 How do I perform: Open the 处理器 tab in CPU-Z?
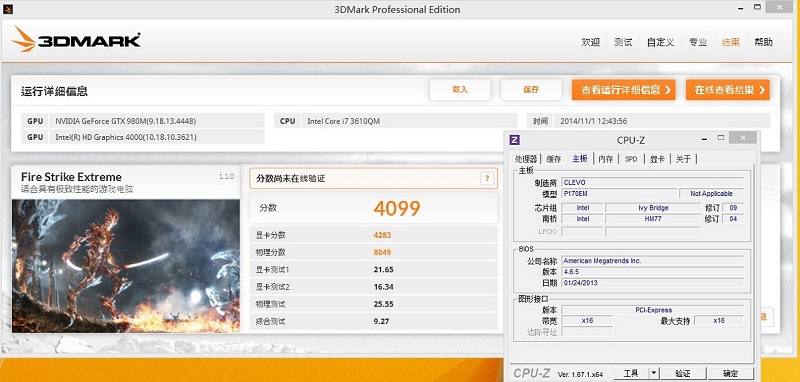pyautogui.click(x=526, y=159)
